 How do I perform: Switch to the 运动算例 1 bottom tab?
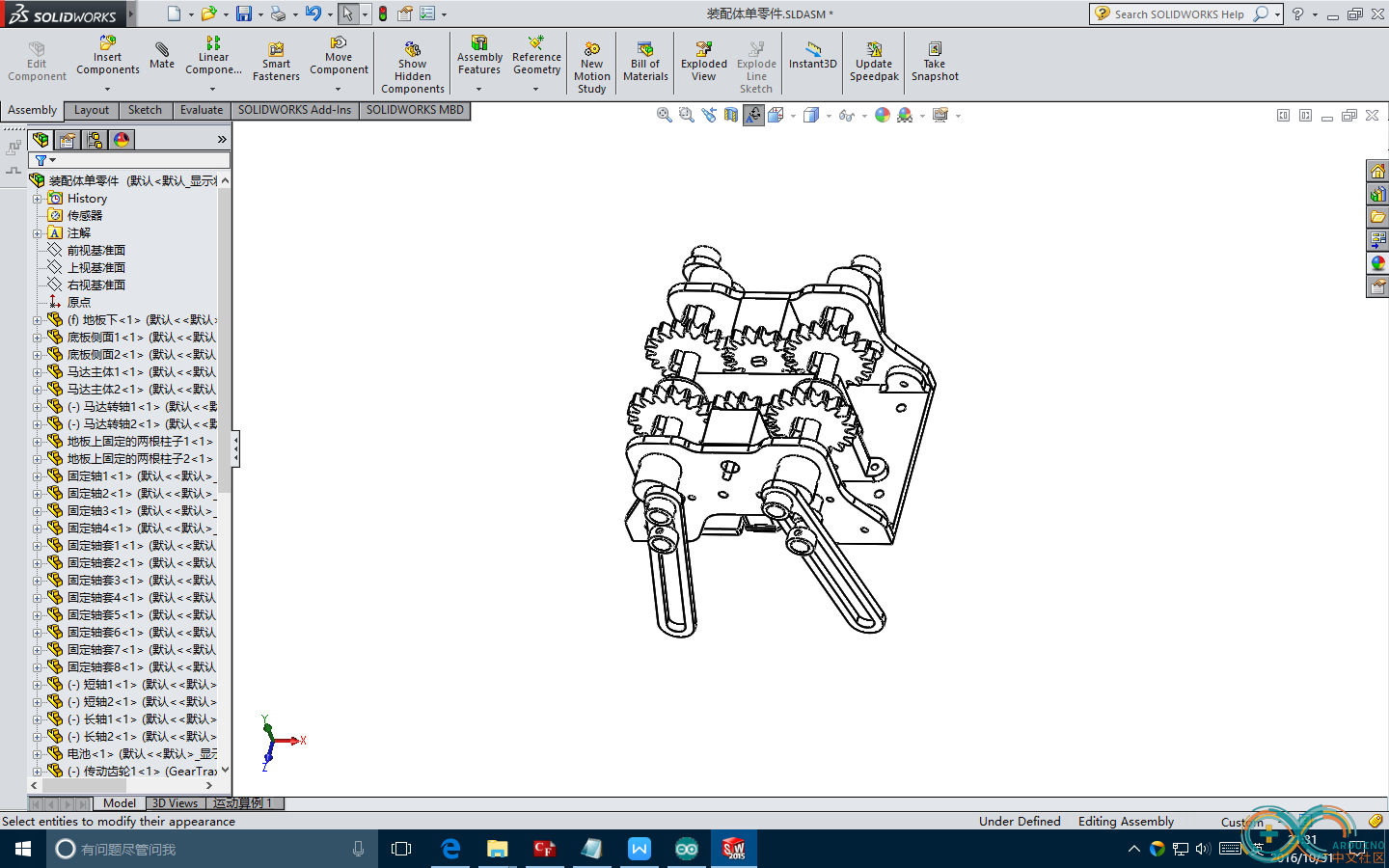point(244,803)
